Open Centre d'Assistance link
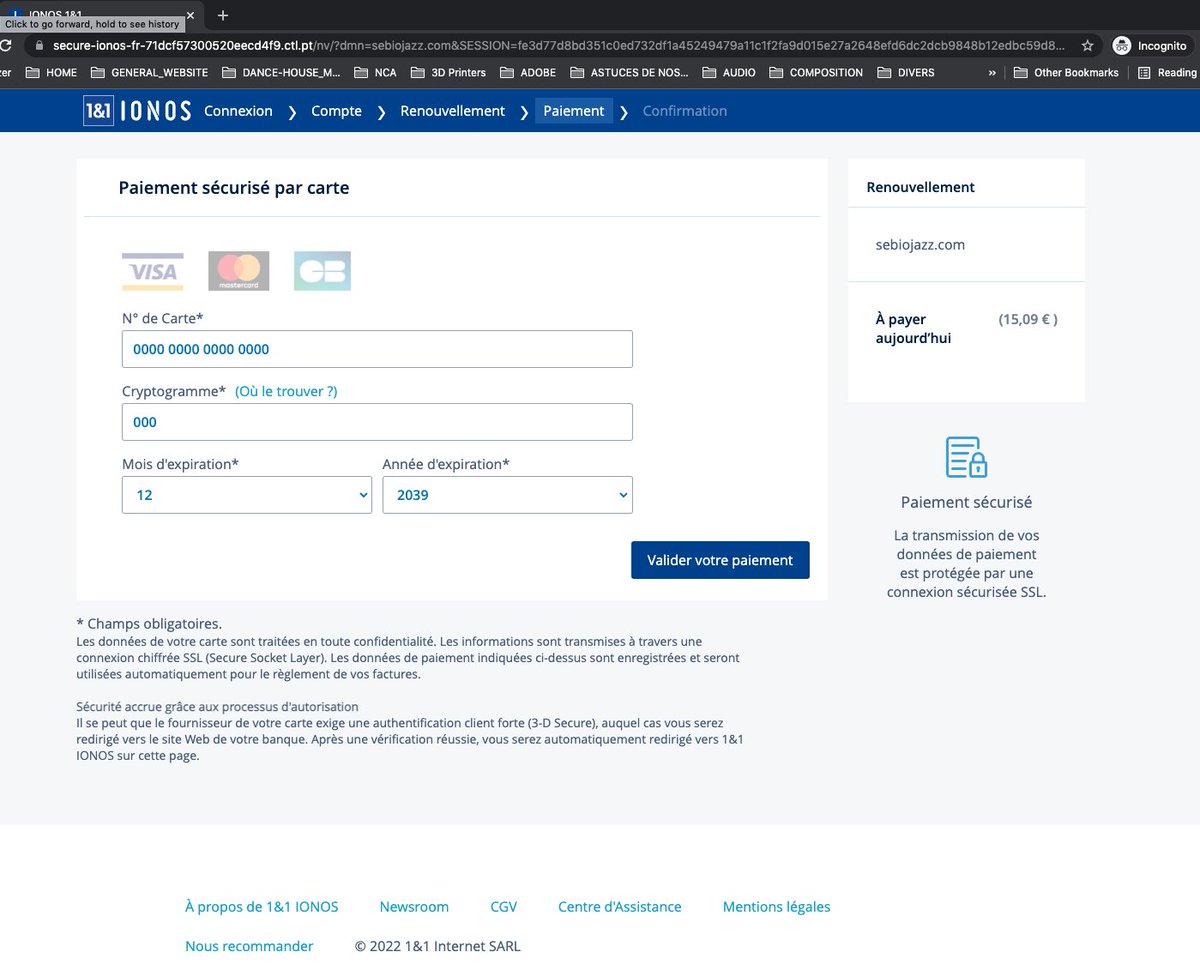 [x=620, y=907]
